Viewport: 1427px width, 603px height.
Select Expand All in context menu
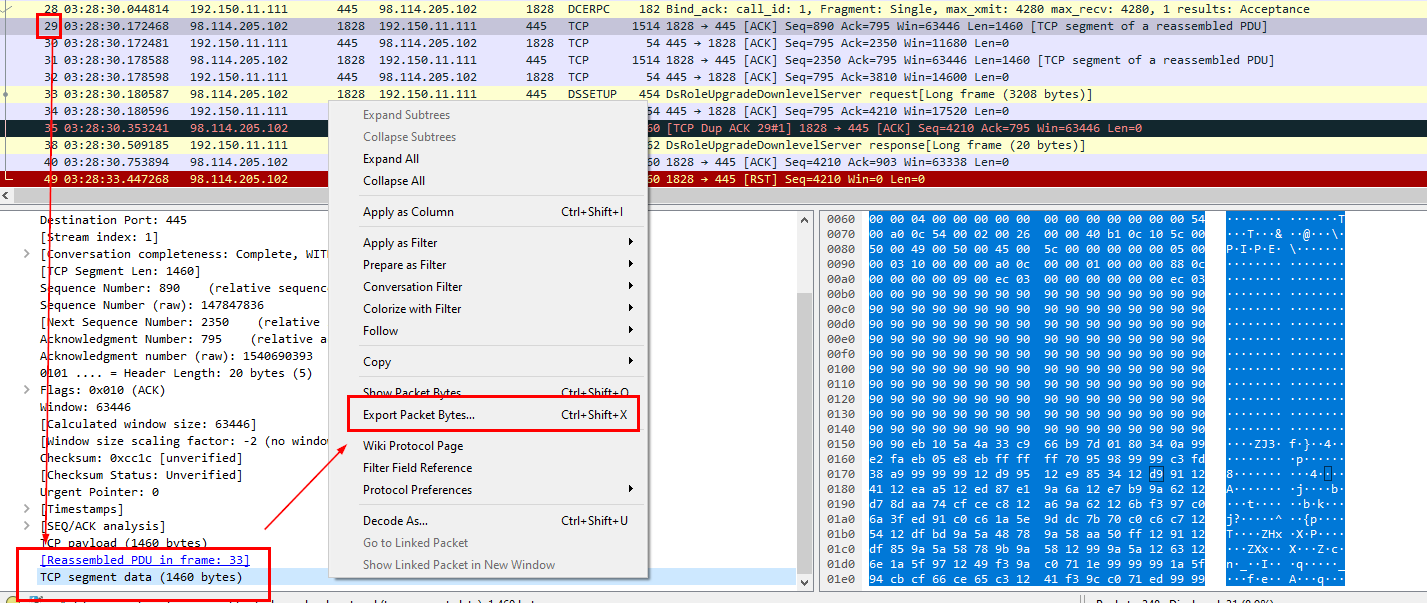tap(390, 159)
